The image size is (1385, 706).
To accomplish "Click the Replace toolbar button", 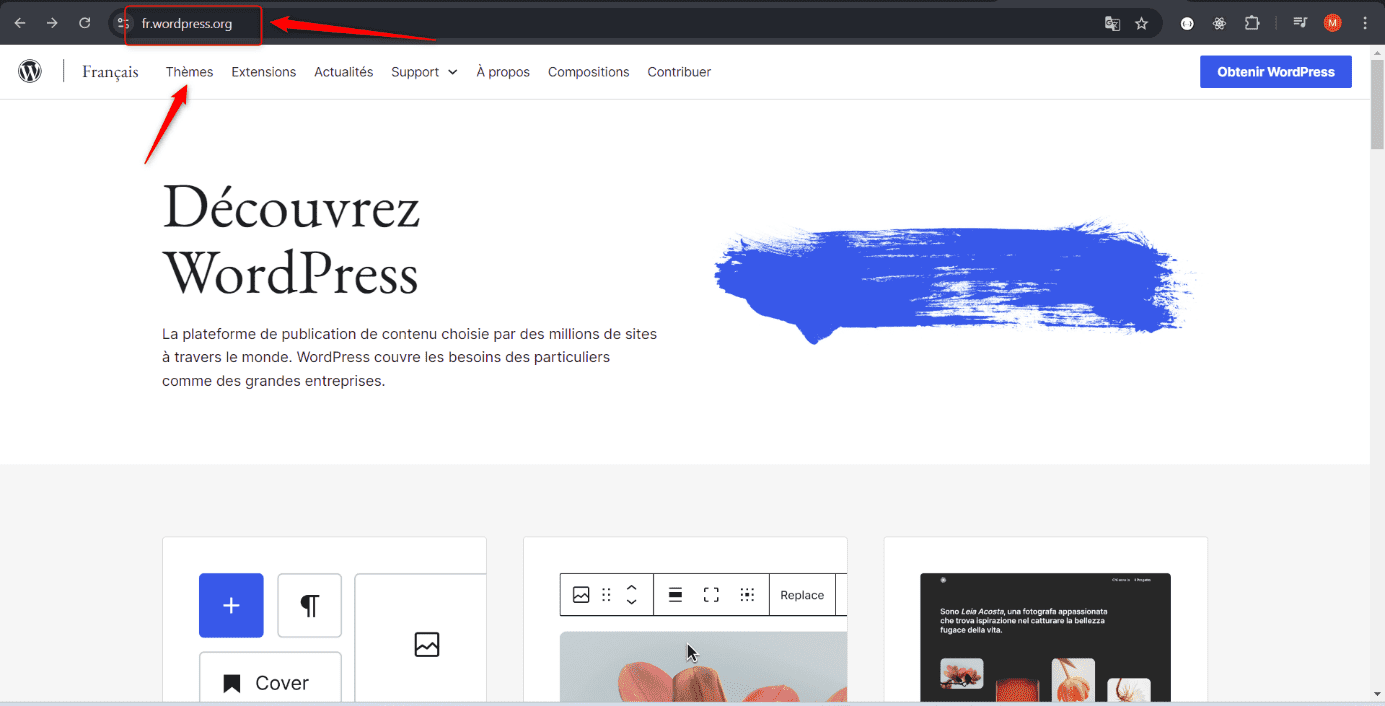I will point(802,595).
